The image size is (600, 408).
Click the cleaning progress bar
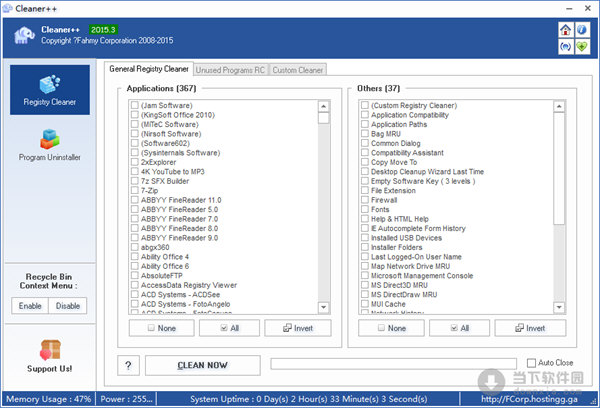(393, 364)
